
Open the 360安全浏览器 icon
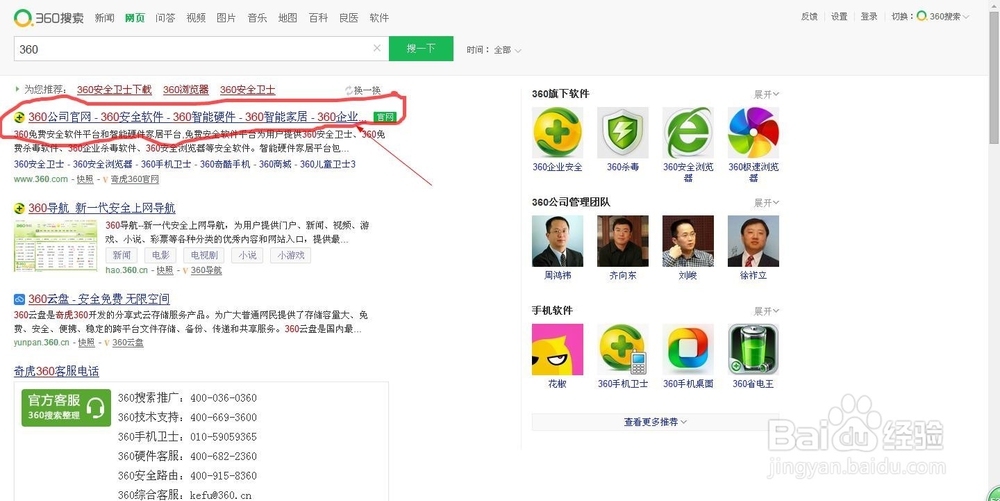point(688,132)
